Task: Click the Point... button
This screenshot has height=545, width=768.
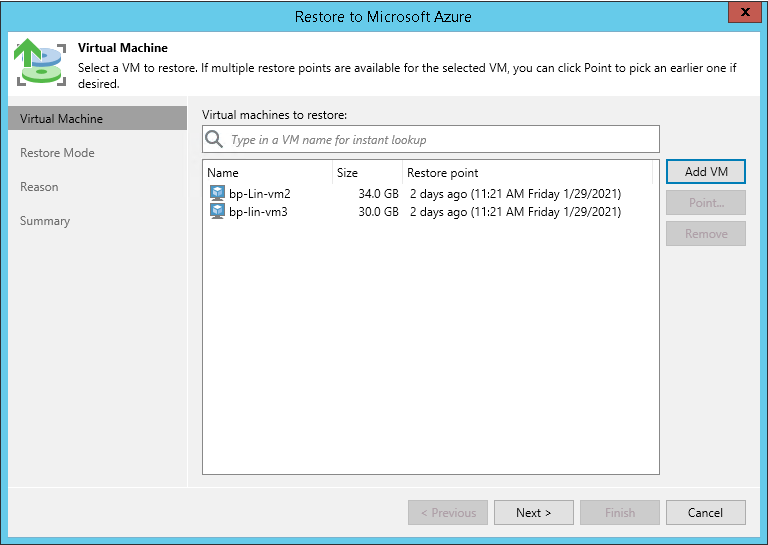Action: [706, 202]
